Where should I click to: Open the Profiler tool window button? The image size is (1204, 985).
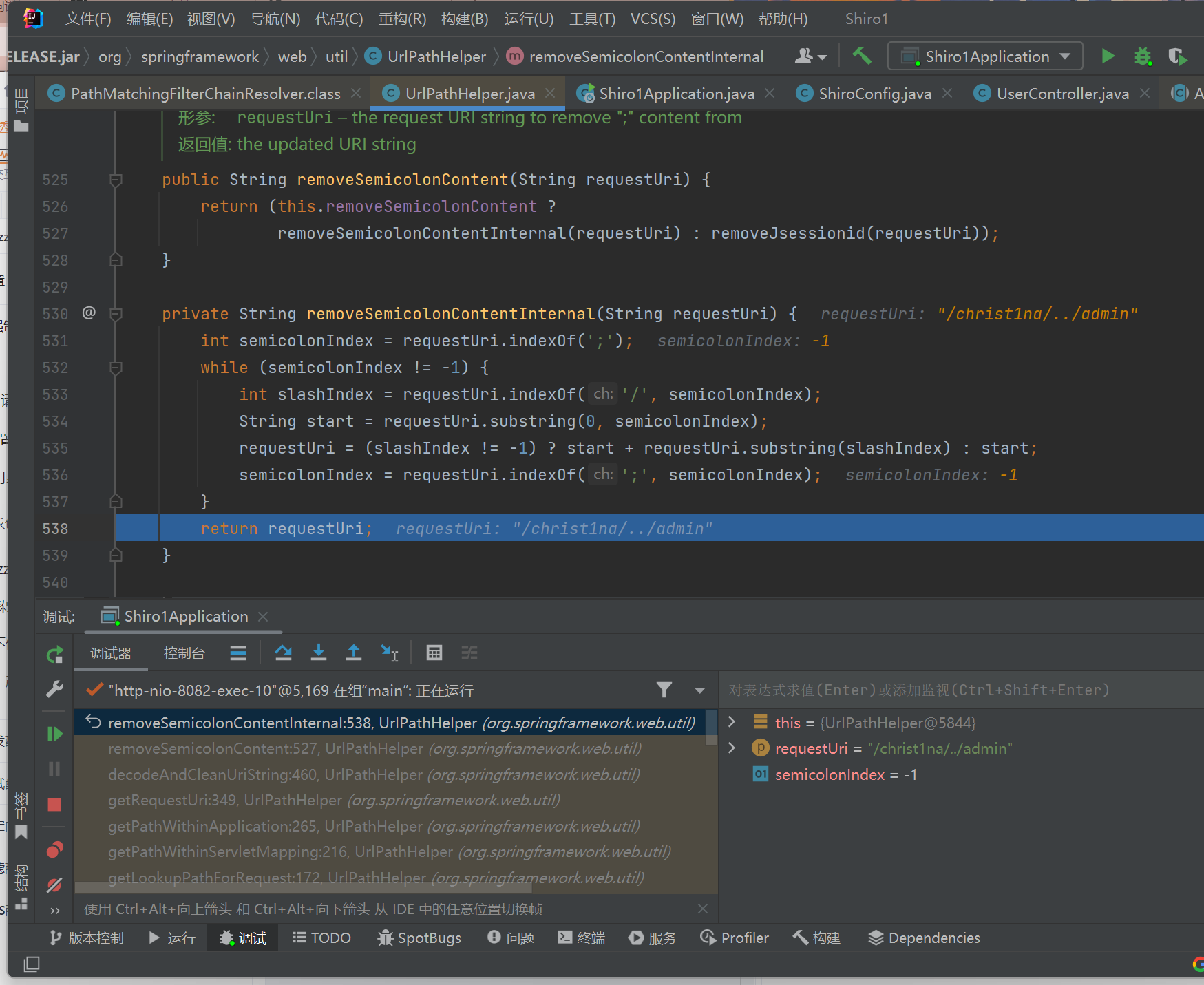pos(735,938)
